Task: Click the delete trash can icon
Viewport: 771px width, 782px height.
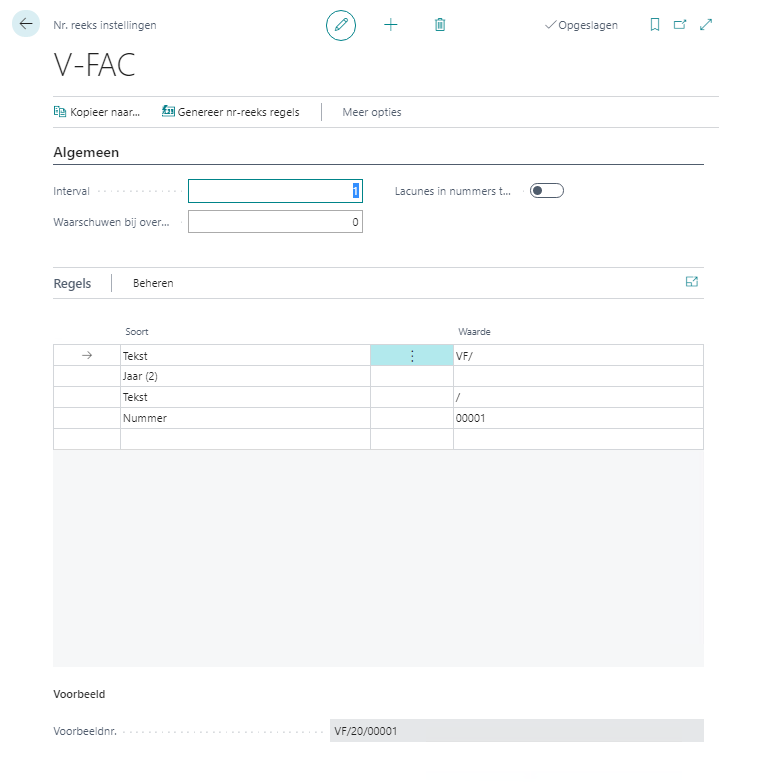Action: click(x=440, y=25)
